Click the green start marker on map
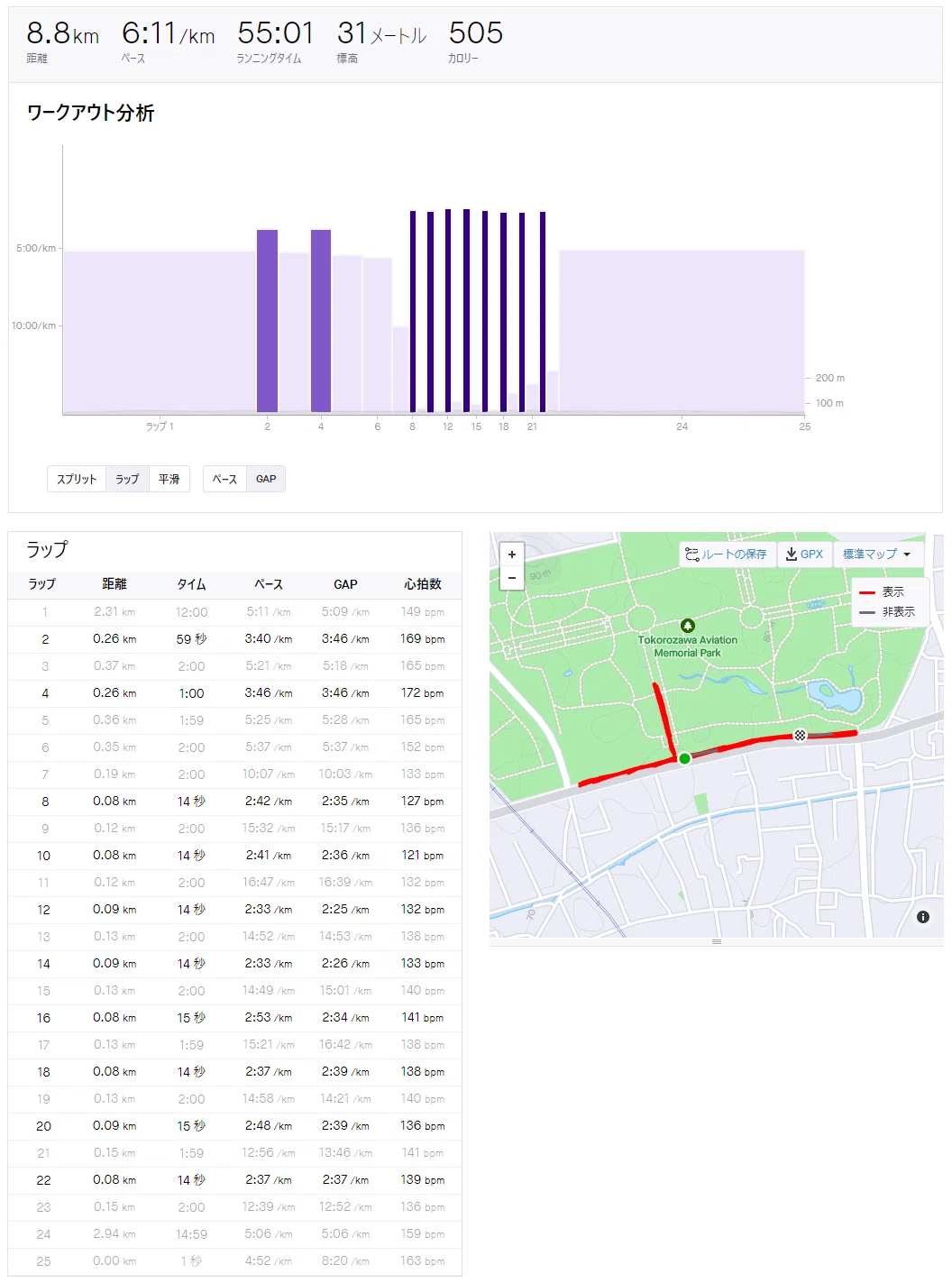Screen dimensions: 952x1283 tap(685, 759)
